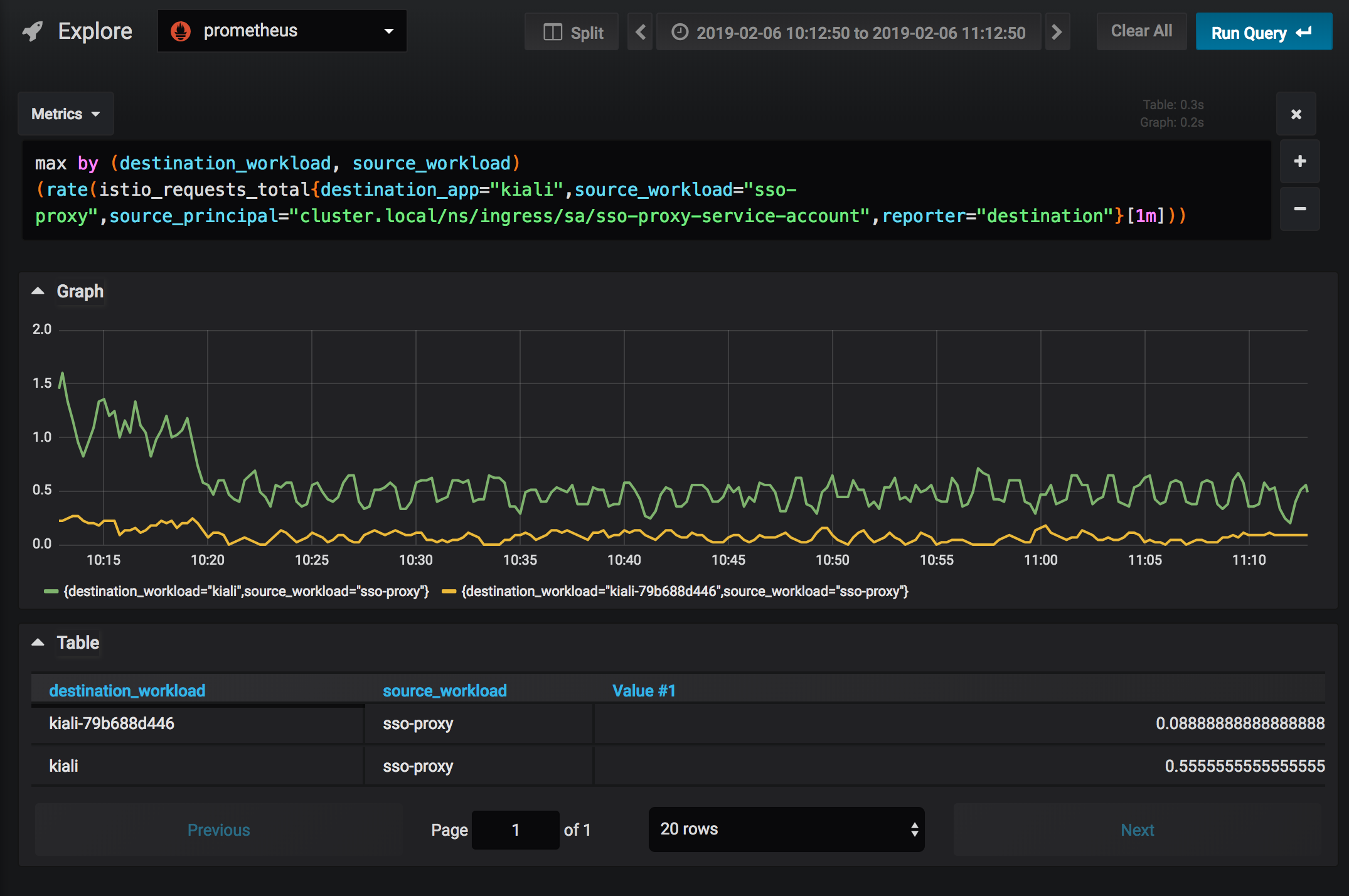
Task: Click into the PromQL query editor
Action: coord(646,189)
